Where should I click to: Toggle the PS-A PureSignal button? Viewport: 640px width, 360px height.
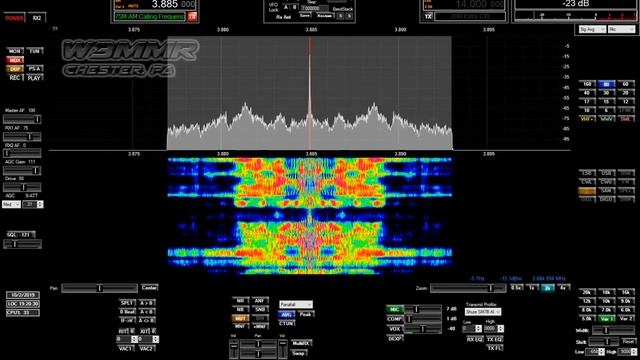35,69
